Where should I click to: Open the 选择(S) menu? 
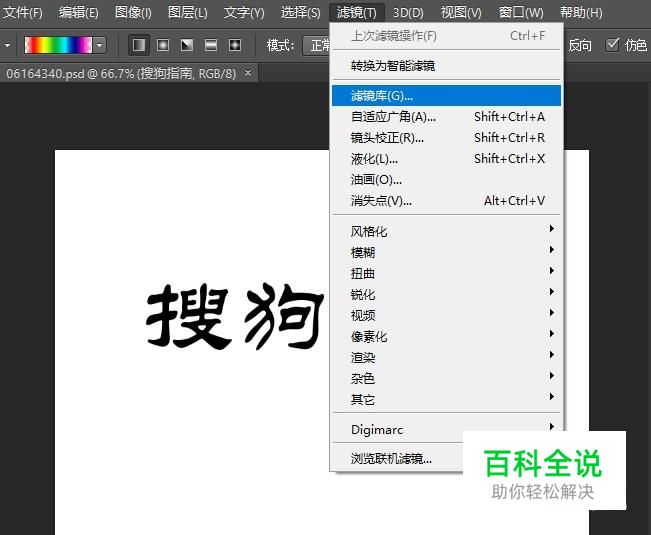click(300, 12)
